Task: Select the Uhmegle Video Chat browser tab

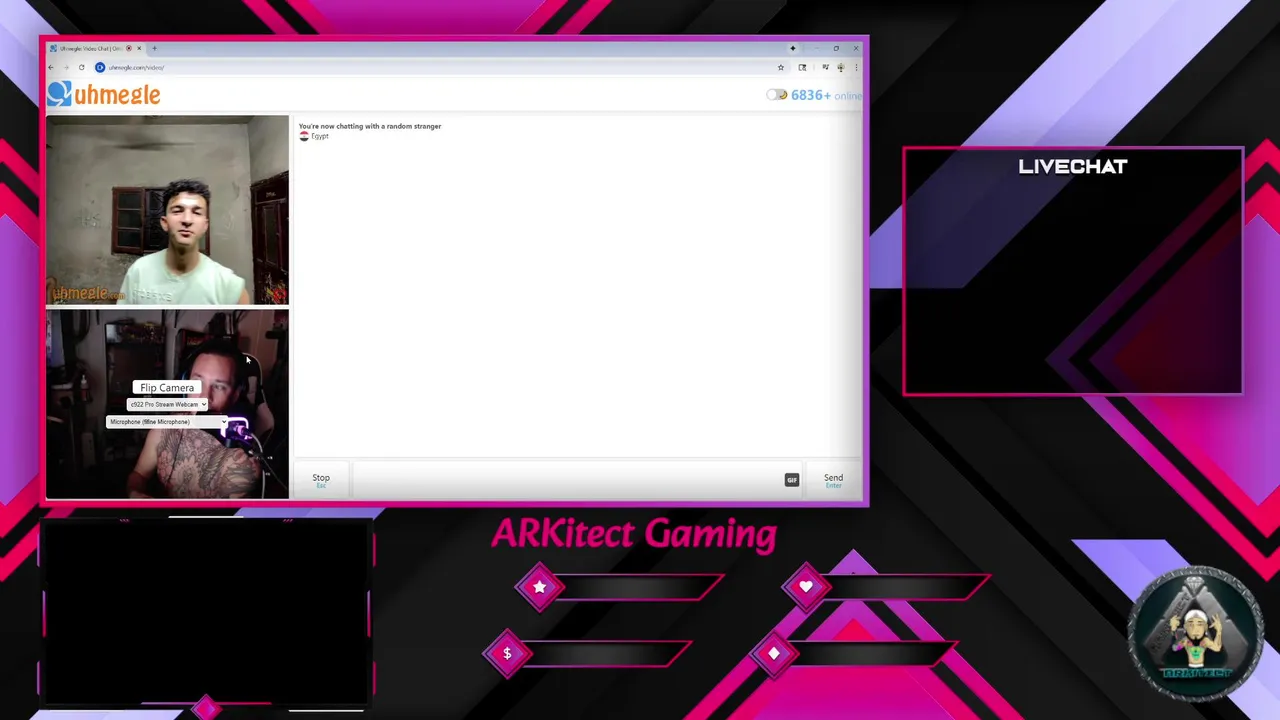Action: 97,48
